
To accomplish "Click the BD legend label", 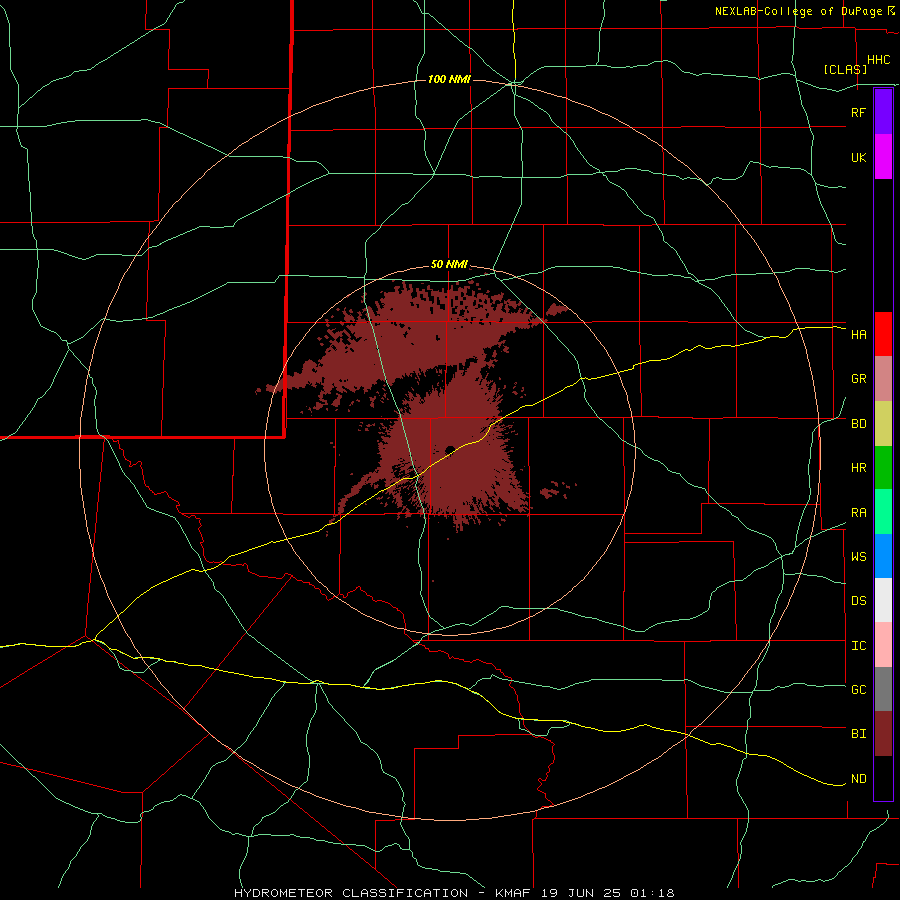I will click(858, 424).
